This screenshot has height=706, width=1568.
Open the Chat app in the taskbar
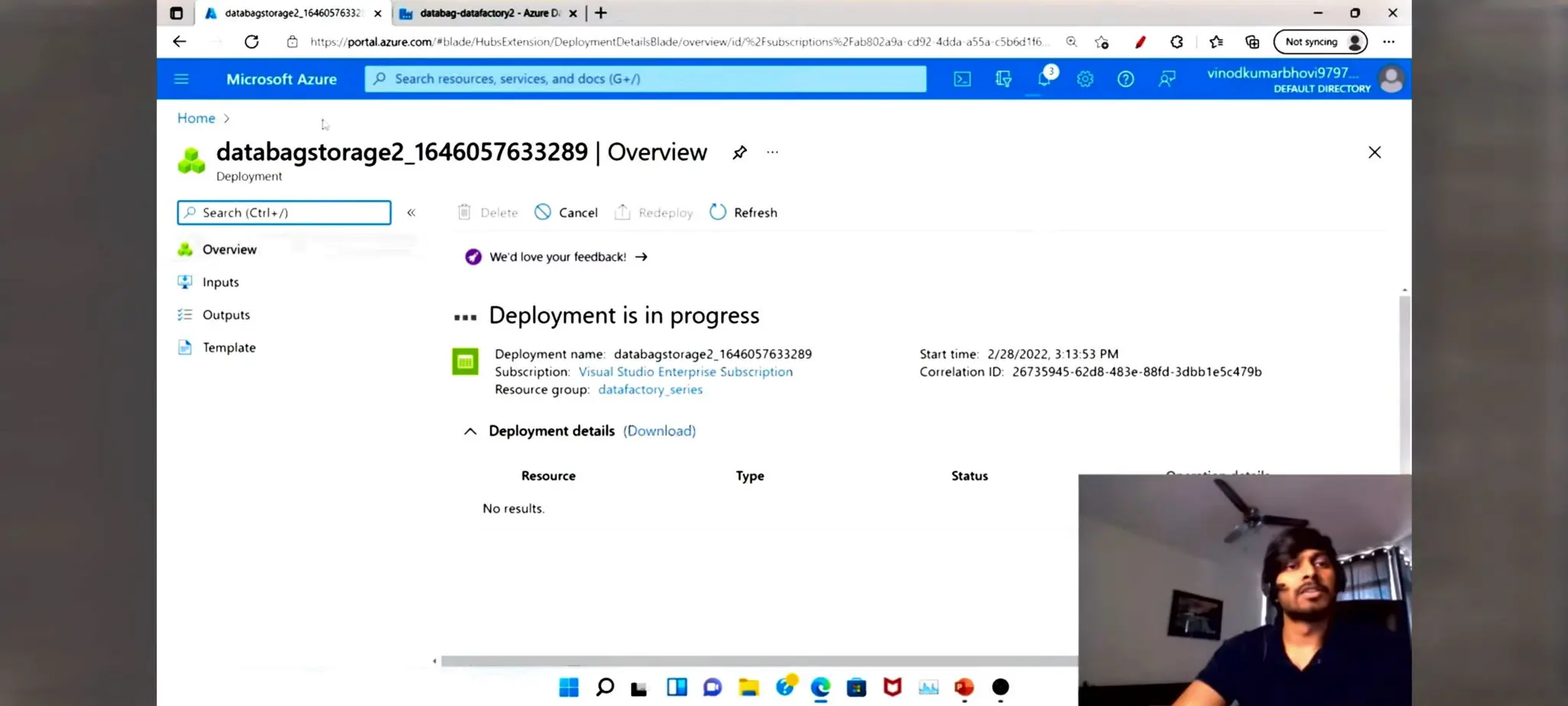click(x=713, y=688)
